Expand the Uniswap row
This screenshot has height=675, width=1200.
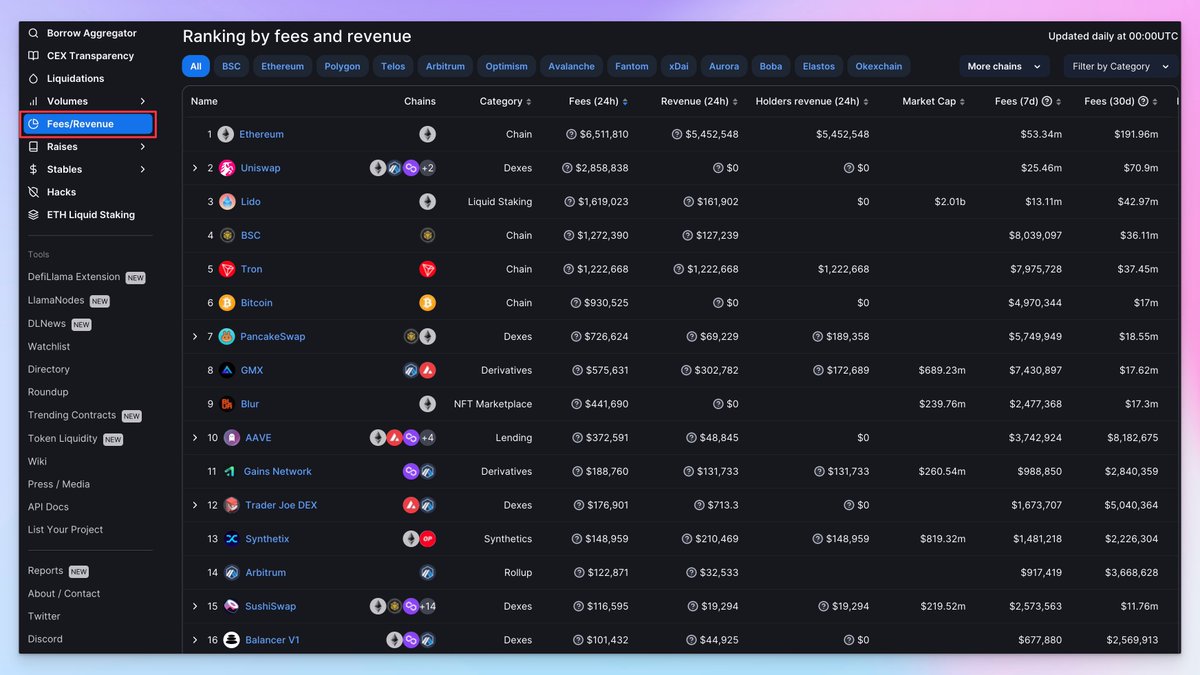[195, 168]
